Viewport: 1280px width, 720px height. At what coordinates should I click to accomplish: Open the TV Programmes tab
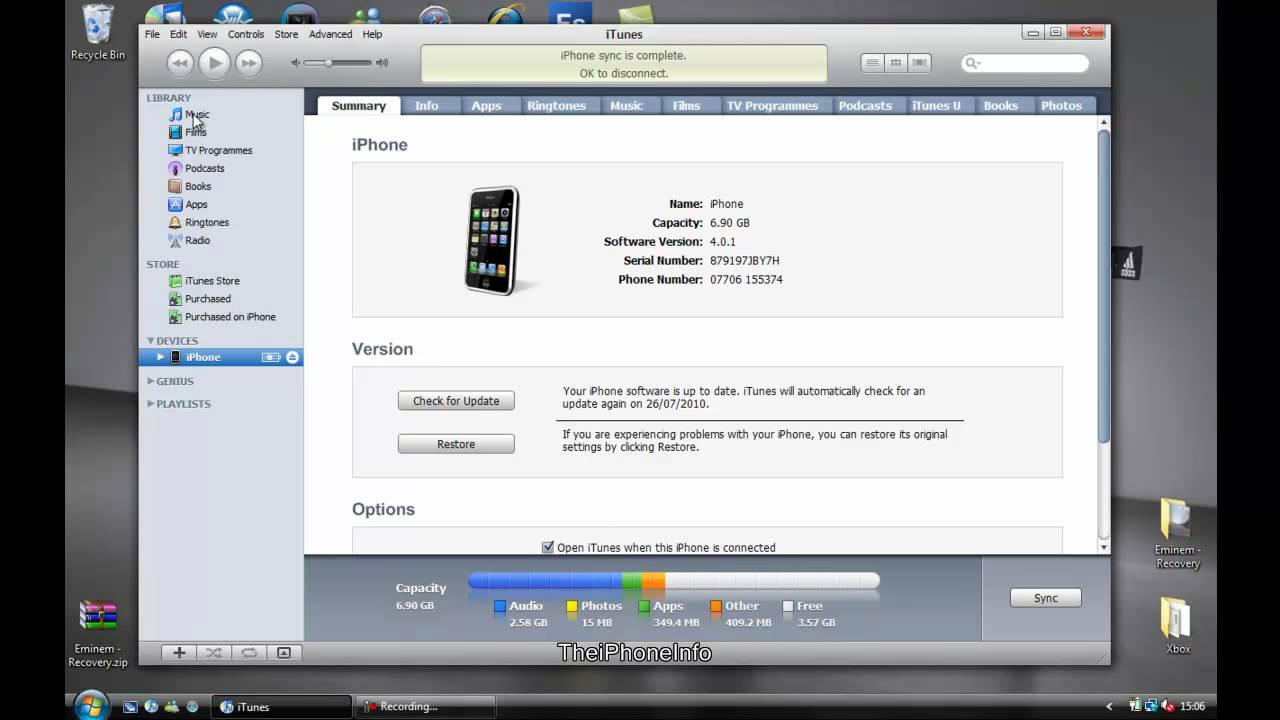772,105
